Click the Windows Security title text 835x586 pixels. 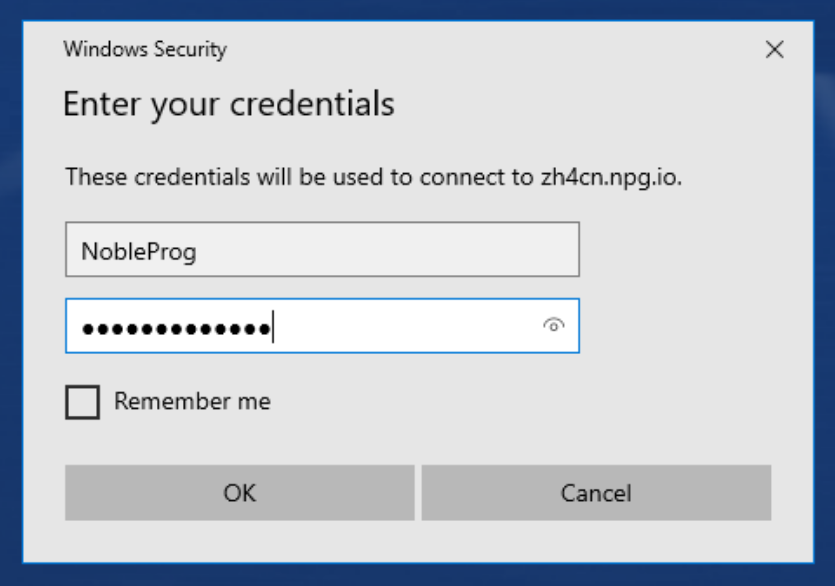[145, 50]
